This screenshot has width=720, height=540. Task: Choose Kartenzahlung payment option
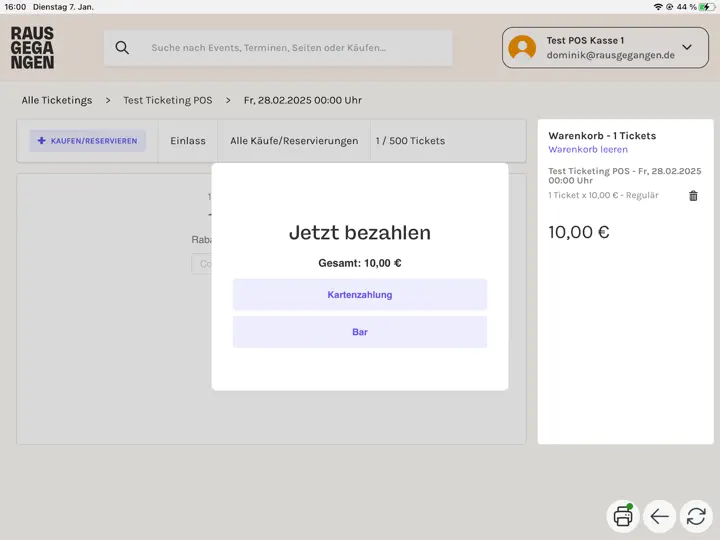(x=360, y=295)
